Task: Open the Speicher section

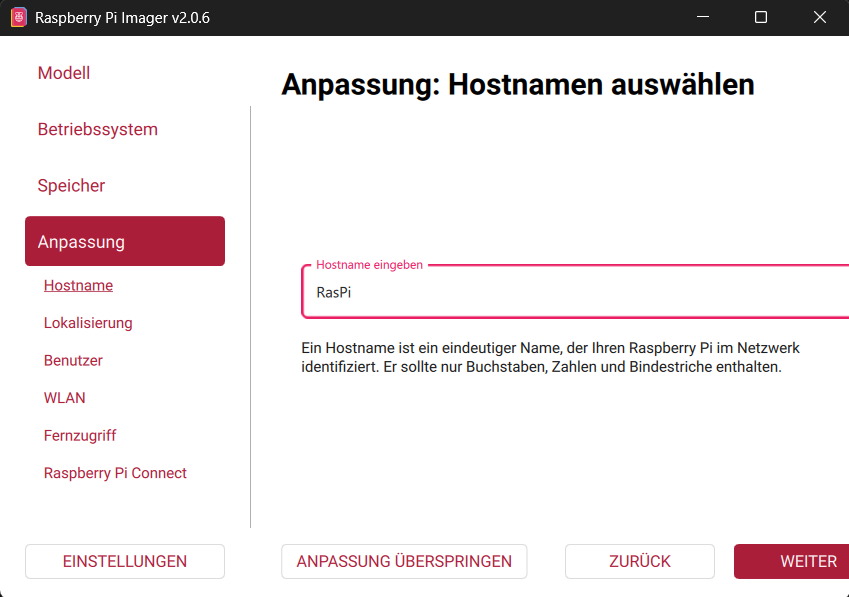Action: [70, 185]
